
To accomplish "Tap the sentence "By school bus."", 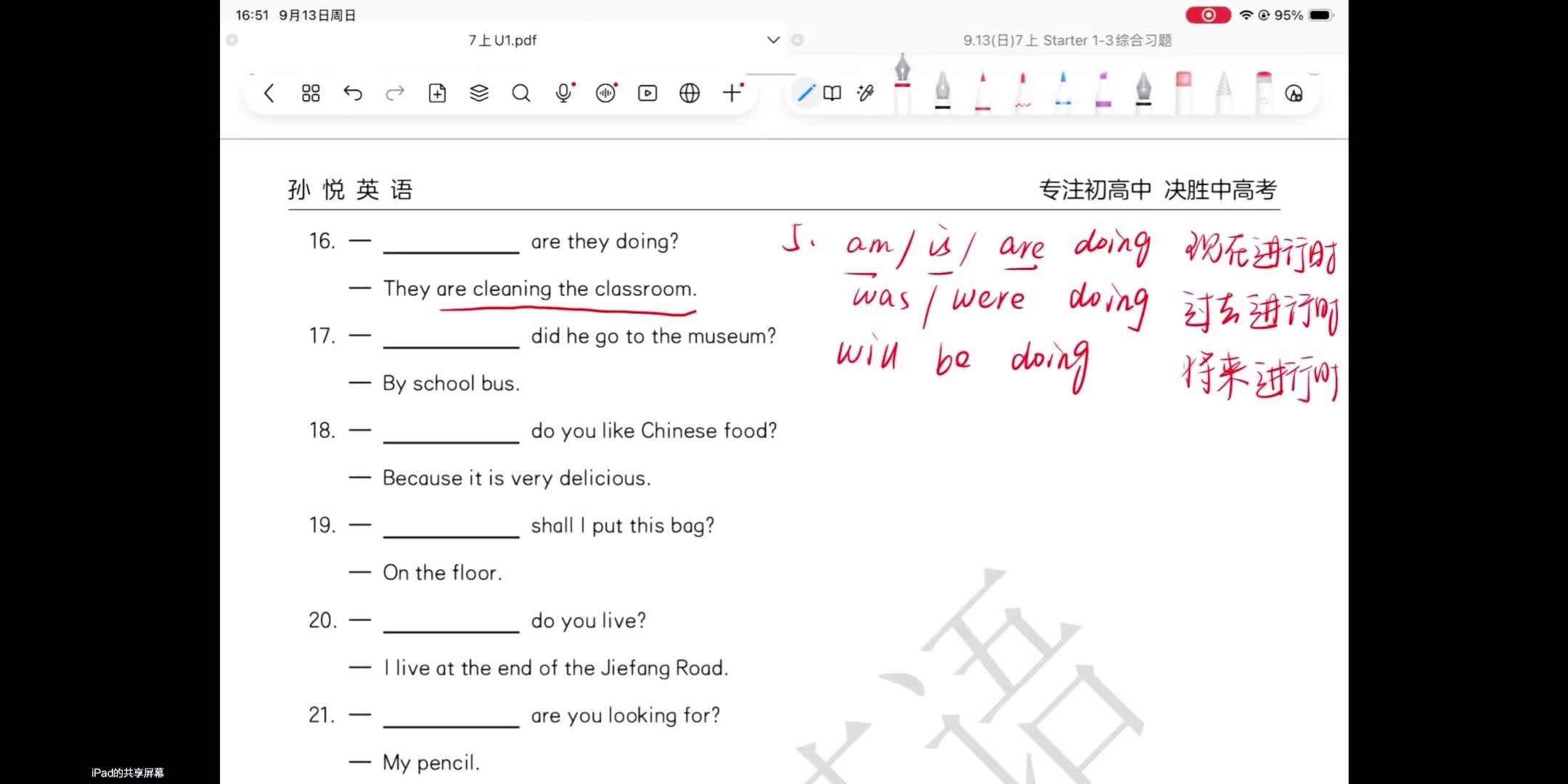I will [451, 383].
